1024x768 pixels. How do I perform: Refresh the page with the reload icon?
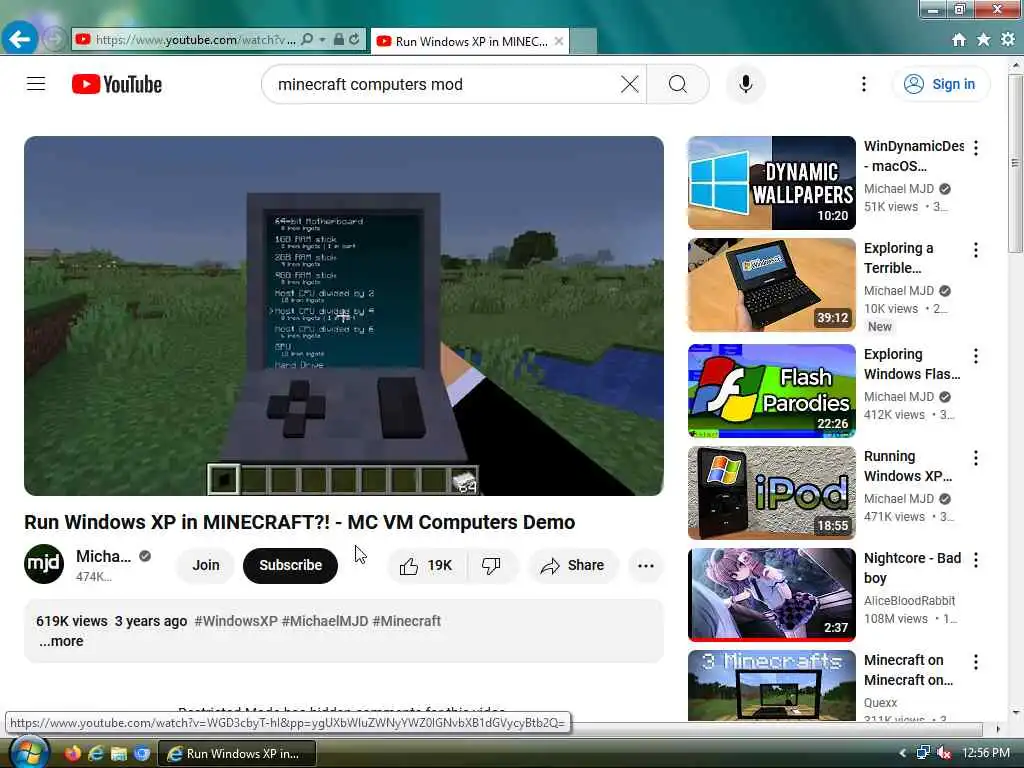pyautogui.click(x=354, y=40)
